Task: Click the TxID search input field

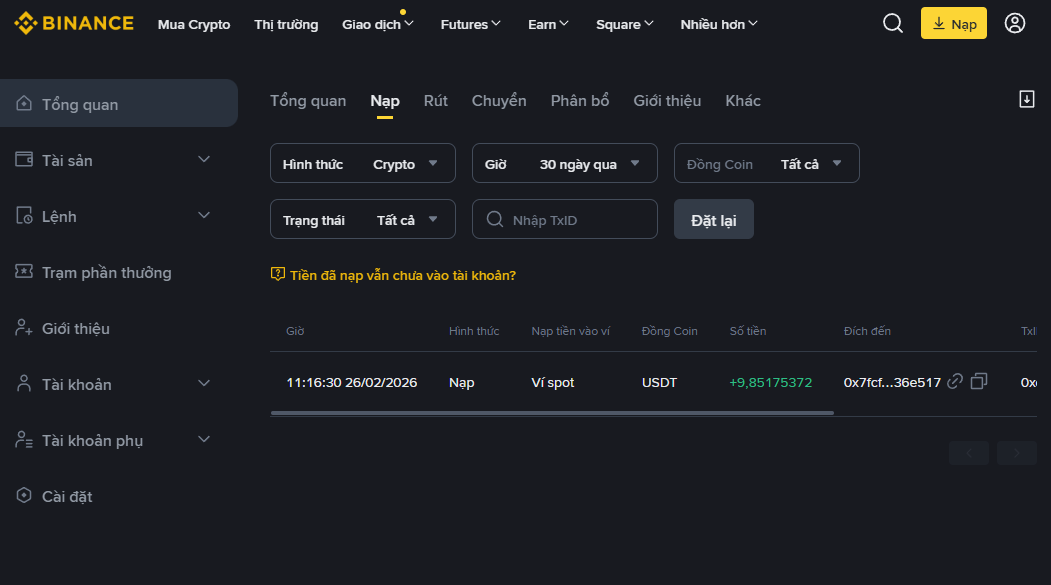Action: (x=564, y=218)
